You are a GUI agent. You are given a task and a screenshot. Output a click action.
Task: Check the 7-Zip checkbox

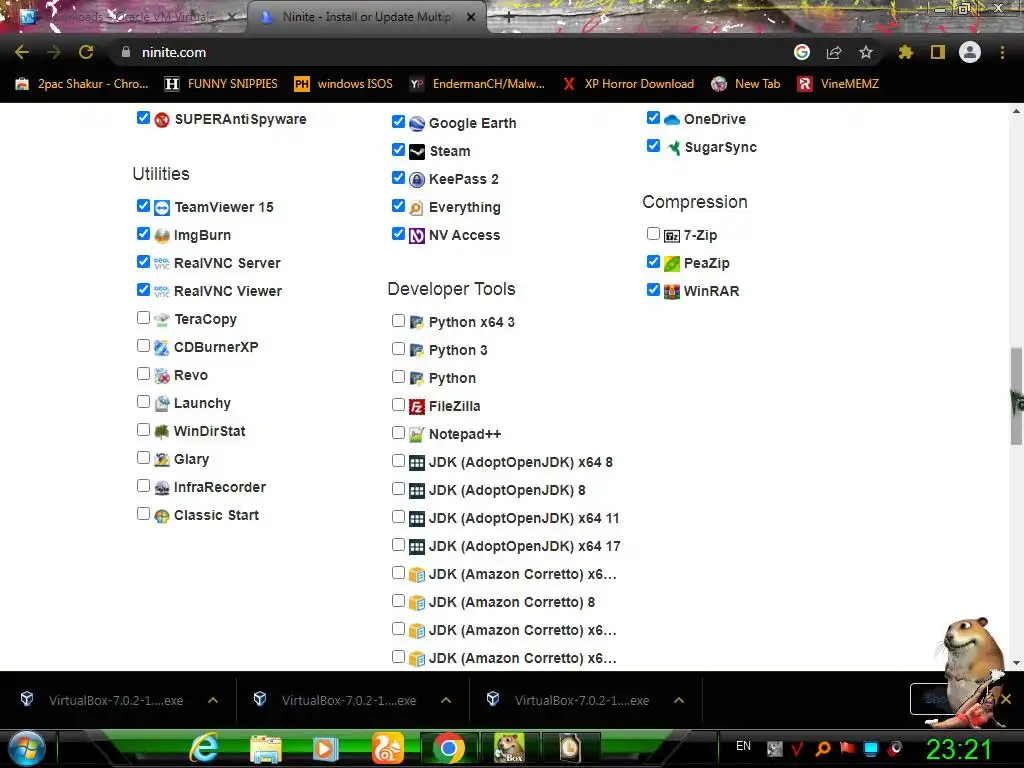(653, 233)
